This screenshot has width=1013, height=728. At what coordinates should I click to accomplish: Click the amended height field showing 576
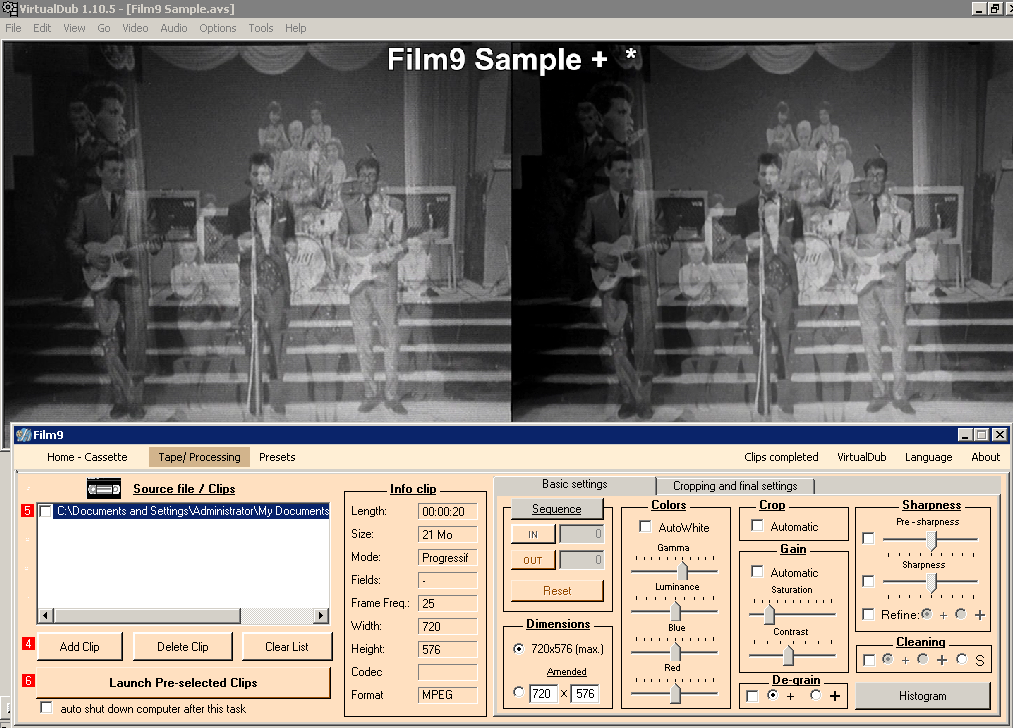click(x=585, y=694)
